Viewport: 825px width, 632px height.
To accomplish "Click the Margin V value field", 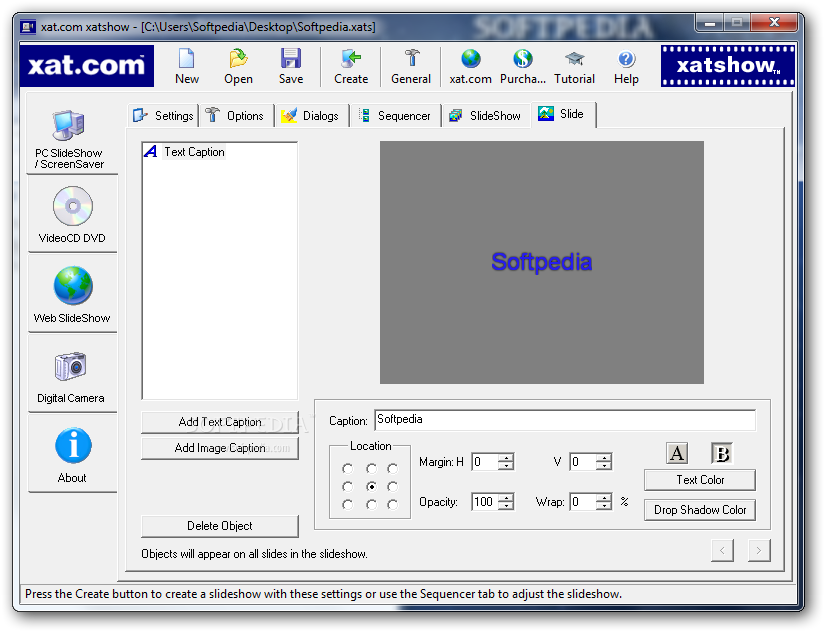I will pyautogui.click(x=583, y=462).
